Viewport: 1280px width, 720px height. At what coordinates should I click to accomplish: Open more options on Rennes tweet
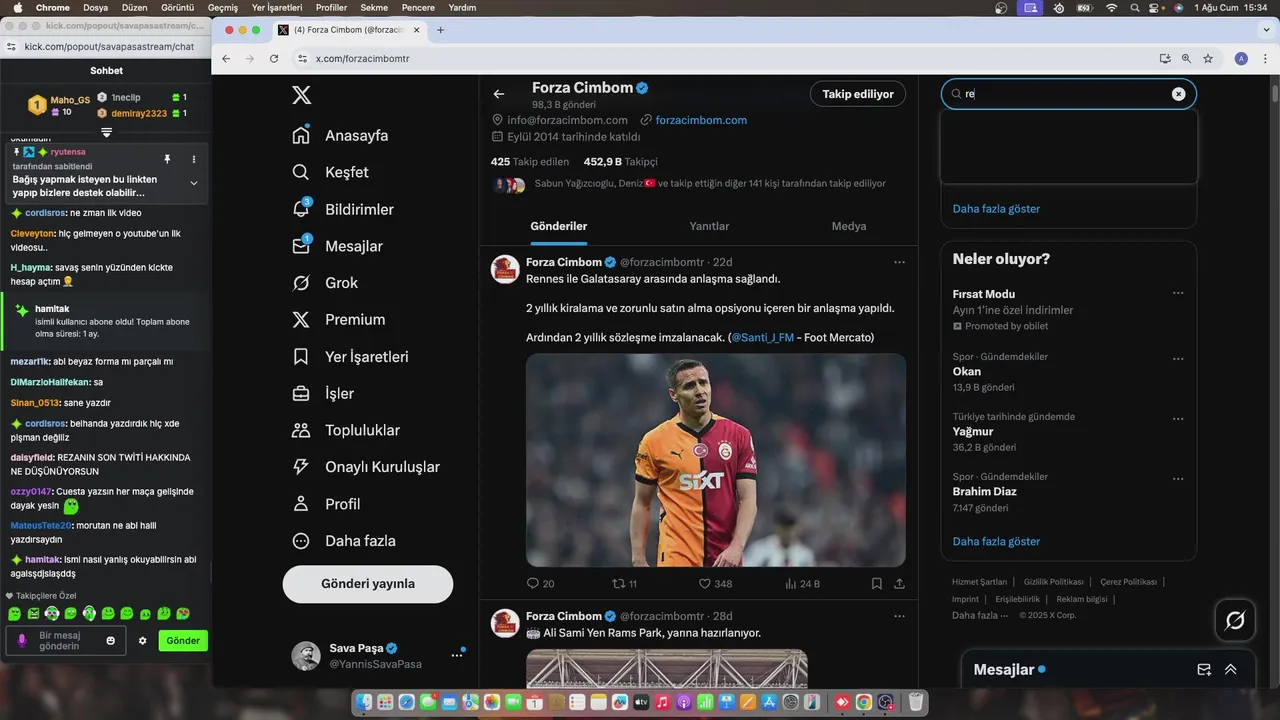[899, 262]
